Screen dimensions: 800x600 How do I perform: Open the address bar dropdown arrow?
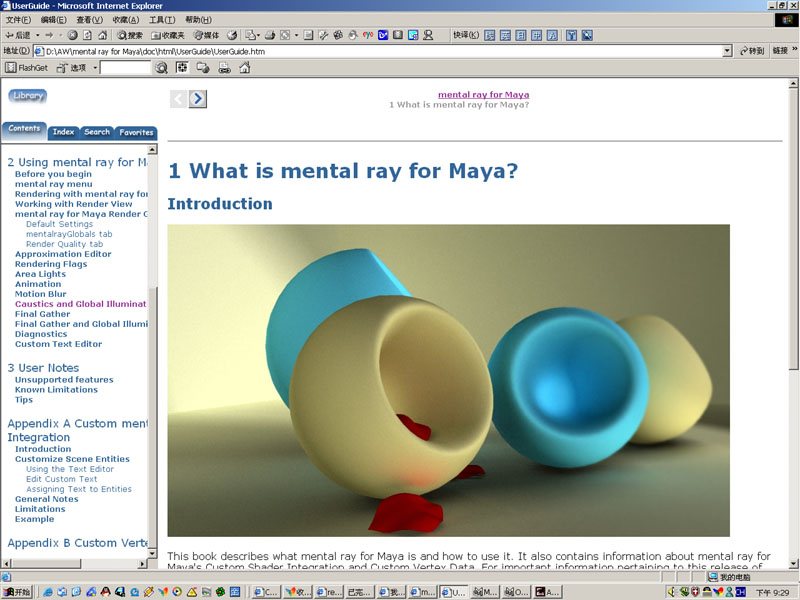(728, 51)
